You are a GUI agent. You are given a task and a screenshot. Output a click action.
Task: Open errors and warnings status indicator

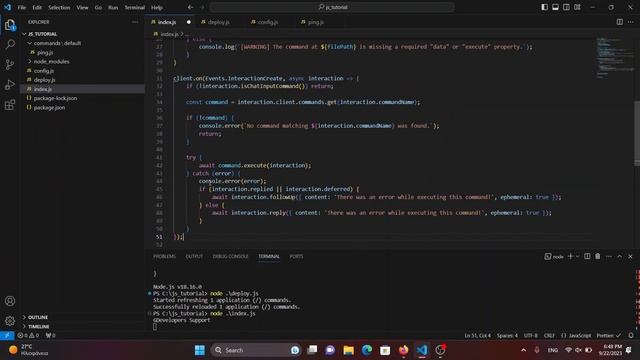[28, 336]
